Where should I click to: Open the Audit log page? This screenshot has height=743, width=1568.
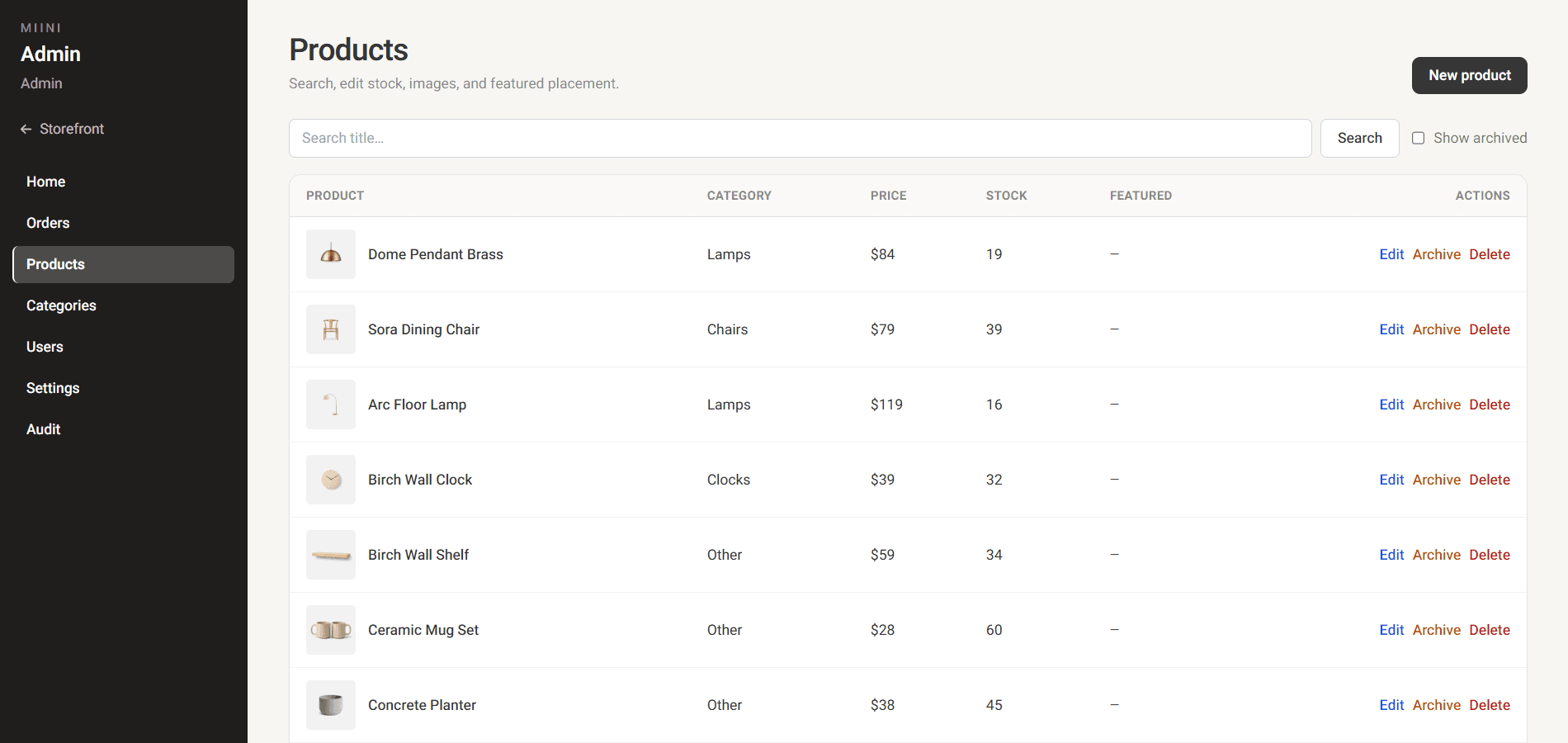(x=124, y=429)
